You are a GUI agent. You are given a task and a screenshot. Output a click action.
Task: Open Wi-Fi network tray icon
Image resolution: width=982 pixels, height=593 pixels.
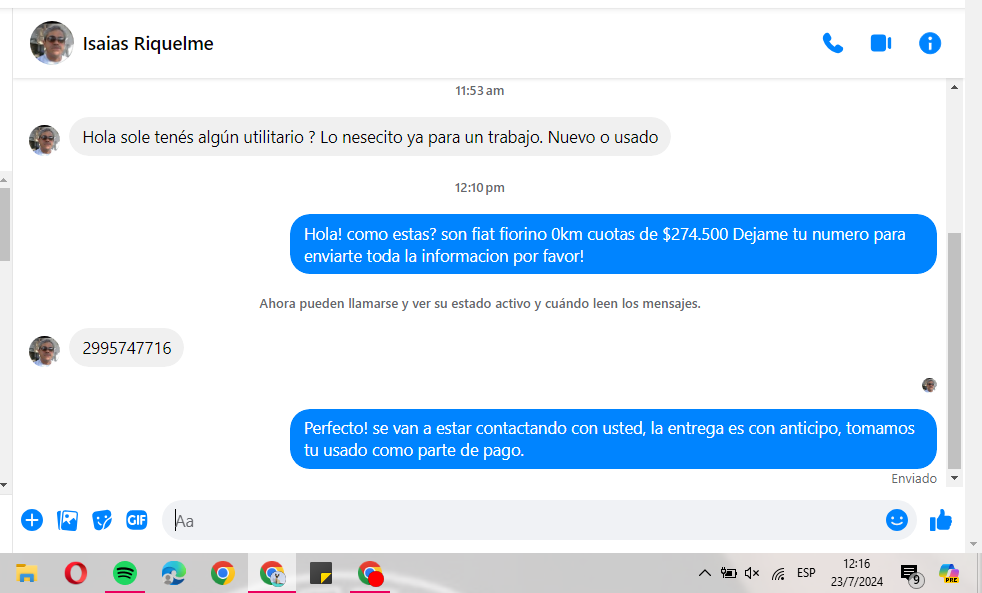pos(778,573)
